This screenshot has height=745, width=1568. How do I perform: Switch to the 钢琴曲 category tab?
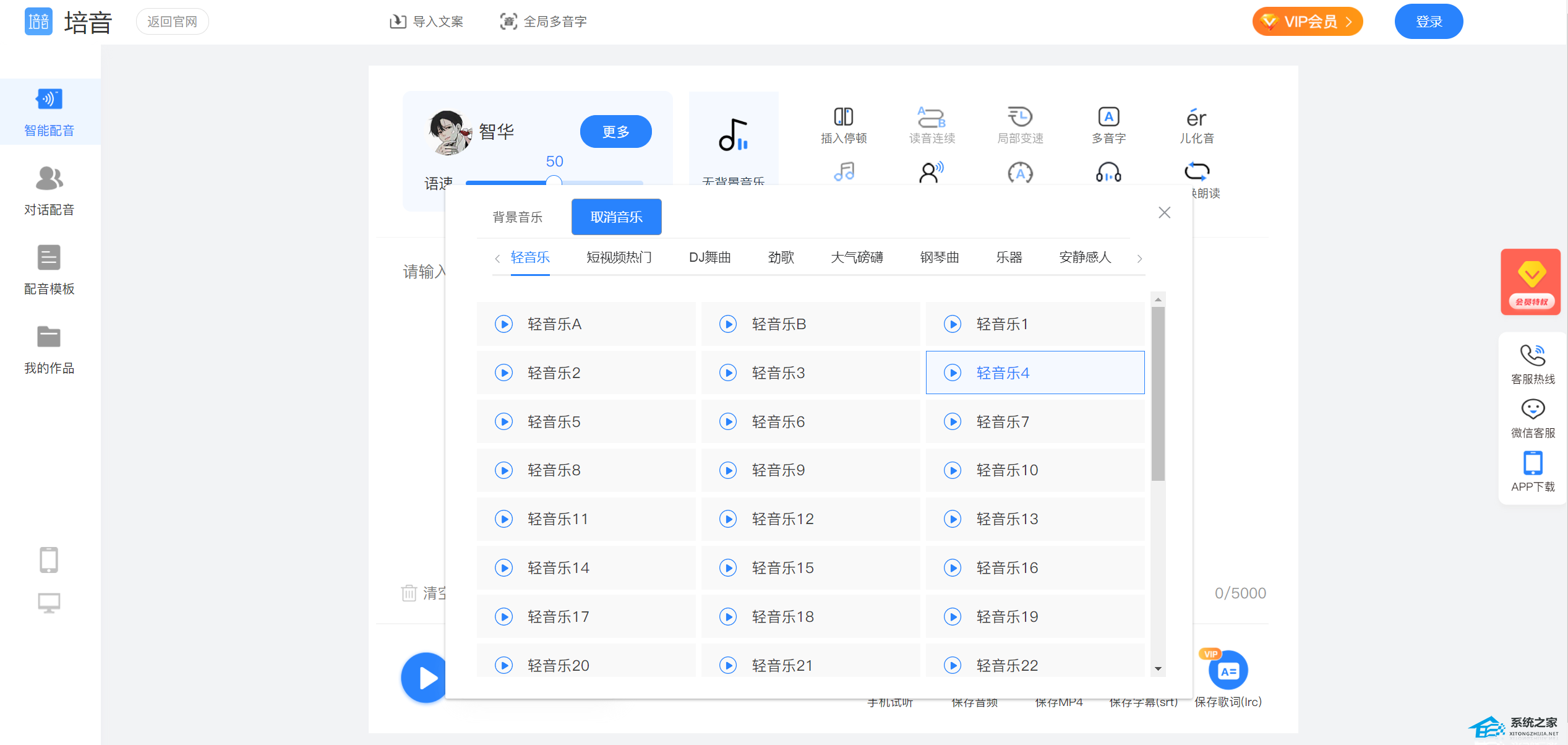(939, 257)
